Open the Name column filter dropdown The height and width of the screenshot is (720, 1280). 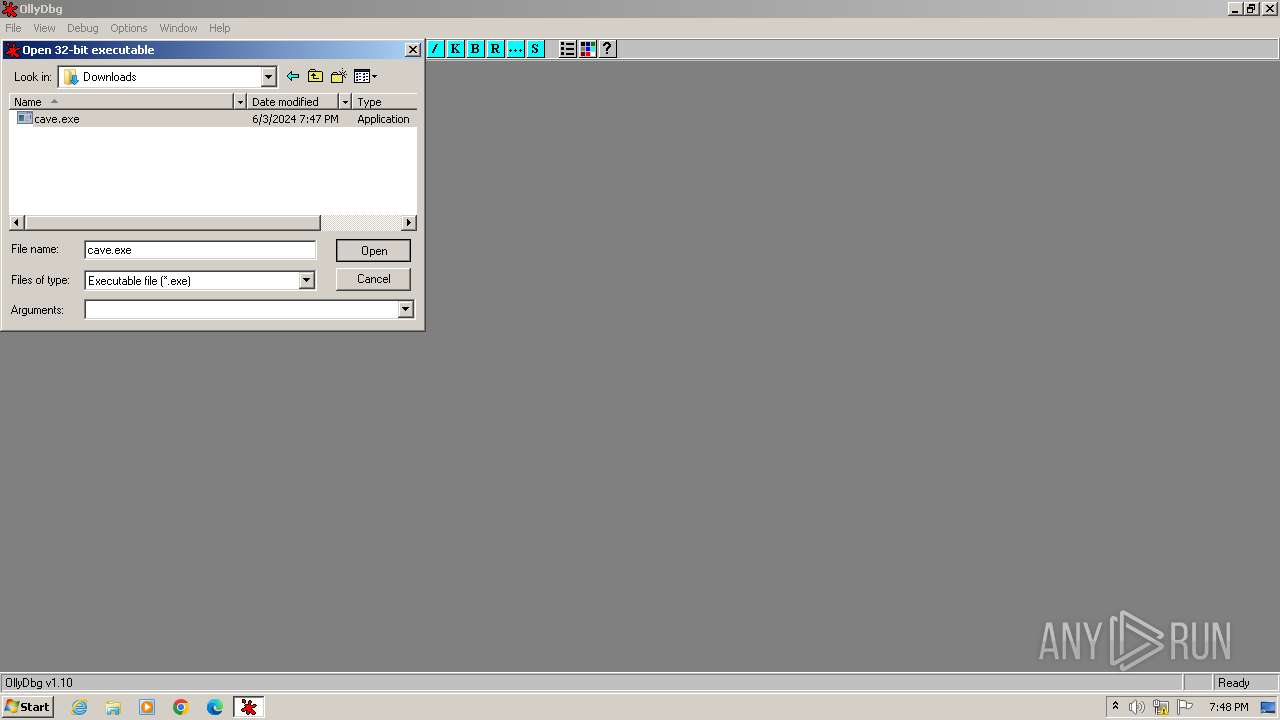point(240,102)
